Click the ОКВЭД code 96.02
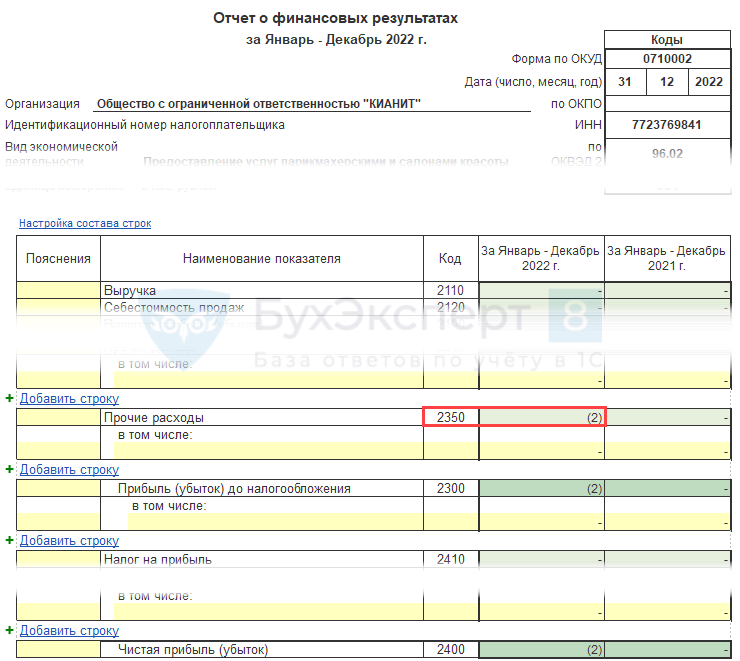This screenshot has width=740, height=661. [x=667, y=154]
